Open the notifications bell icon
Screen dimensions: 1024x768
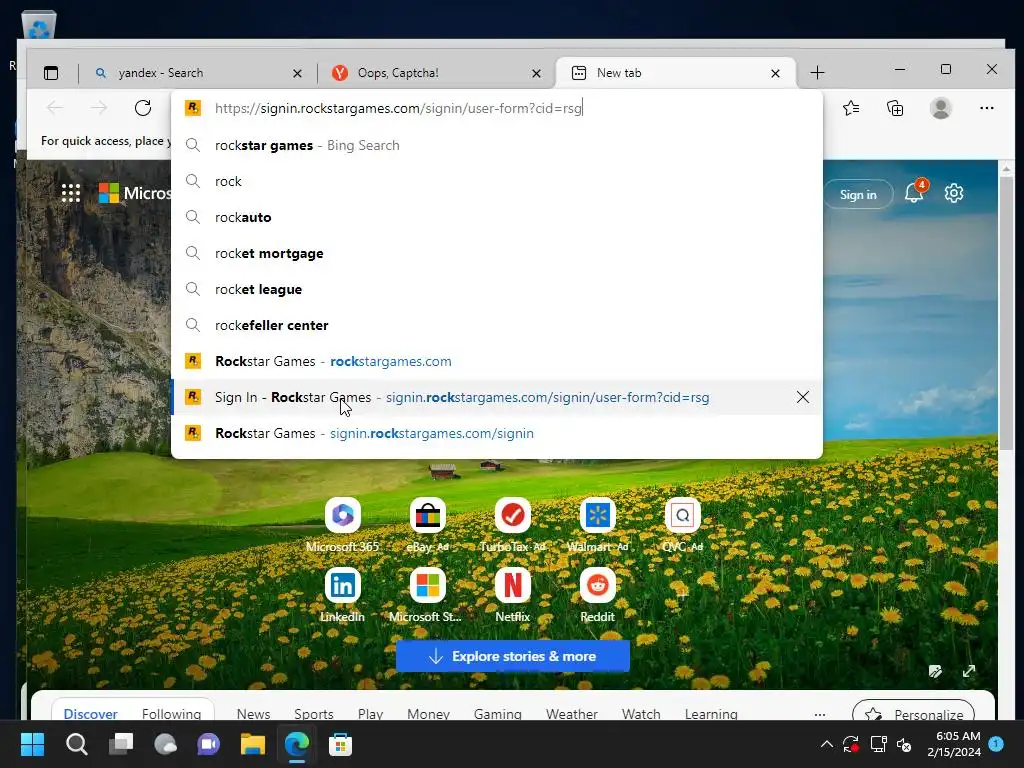pos(914,193)
